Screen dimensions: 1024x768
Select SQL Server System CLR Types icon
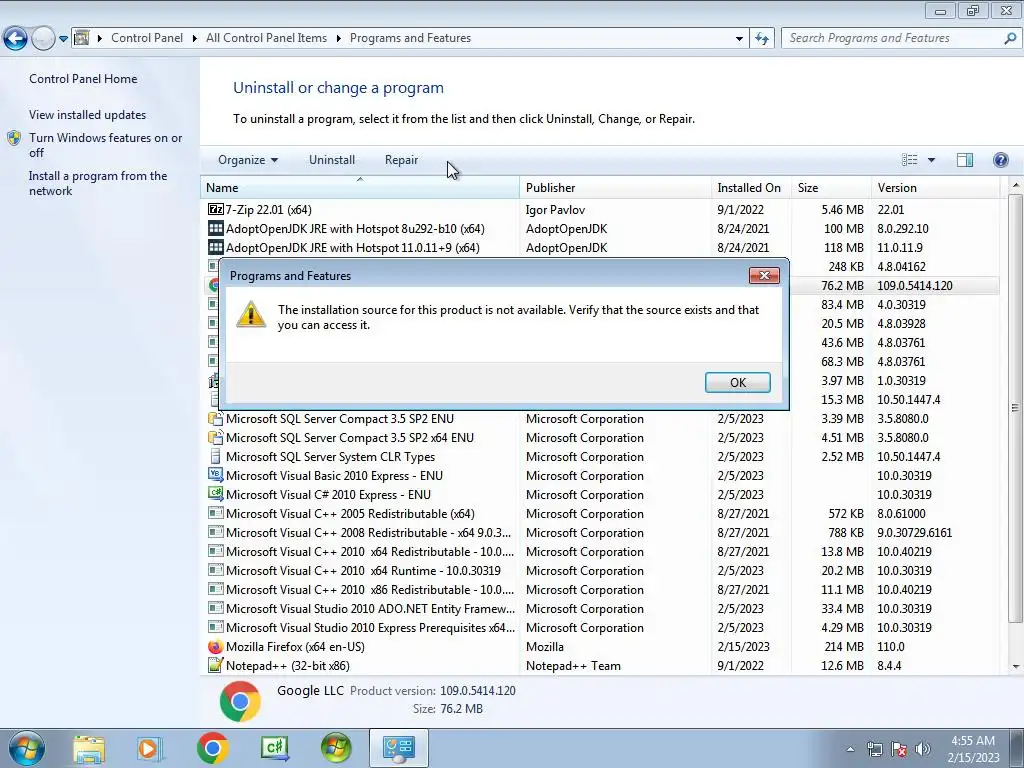click(x=216, y=456)
